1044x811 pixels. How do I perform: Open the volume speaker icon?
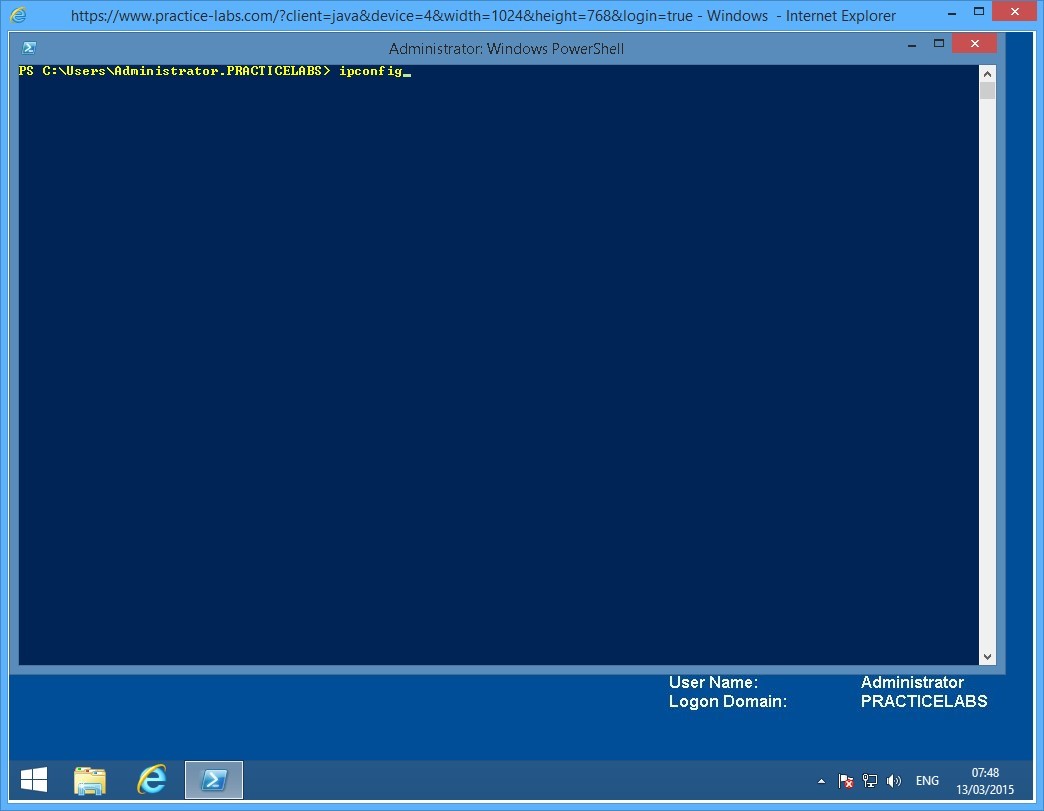coord(893,781)
